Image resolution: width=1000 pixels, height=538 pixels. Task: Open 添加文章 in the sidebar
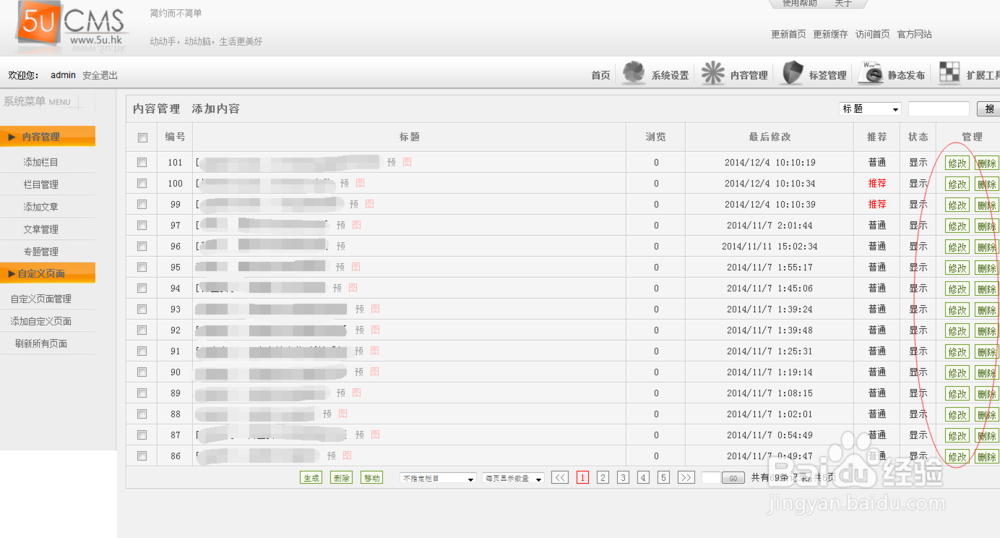[x=41, y=207]
